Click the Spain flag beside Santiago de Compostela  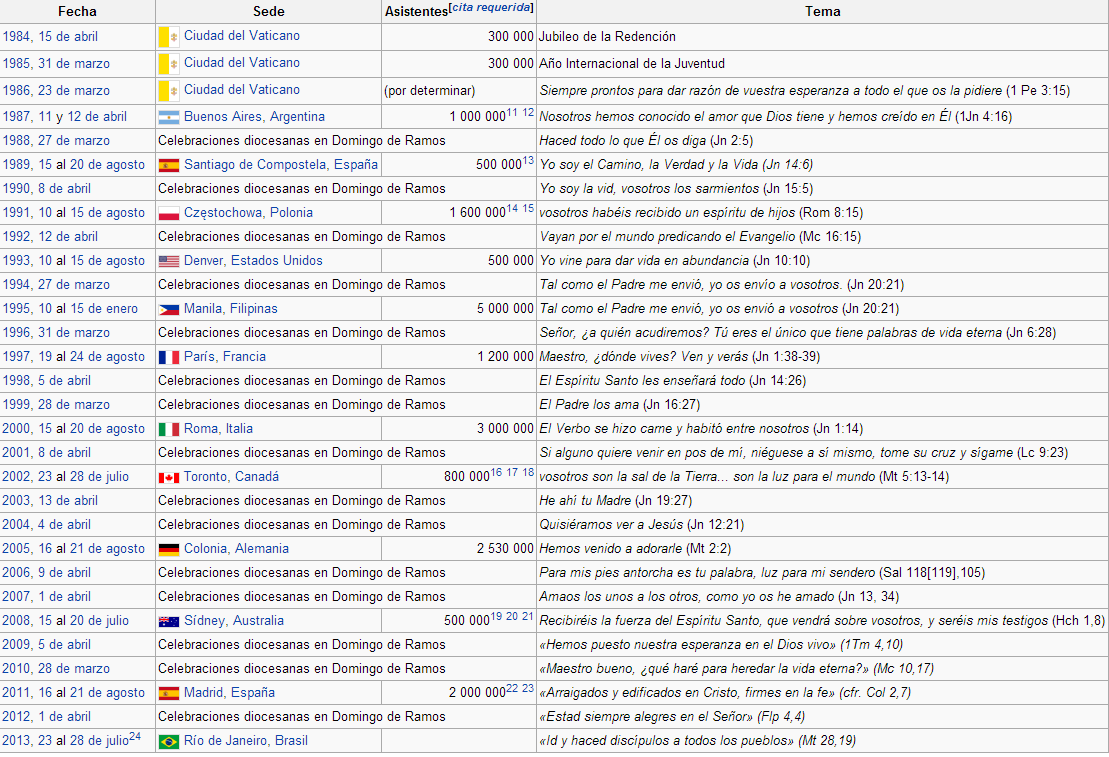point(168,166)
